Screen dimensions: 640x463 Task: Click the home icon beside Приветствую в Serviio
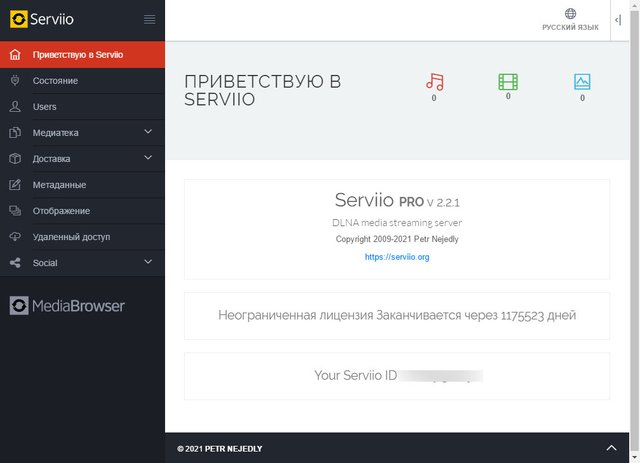(x=15, y=54)
